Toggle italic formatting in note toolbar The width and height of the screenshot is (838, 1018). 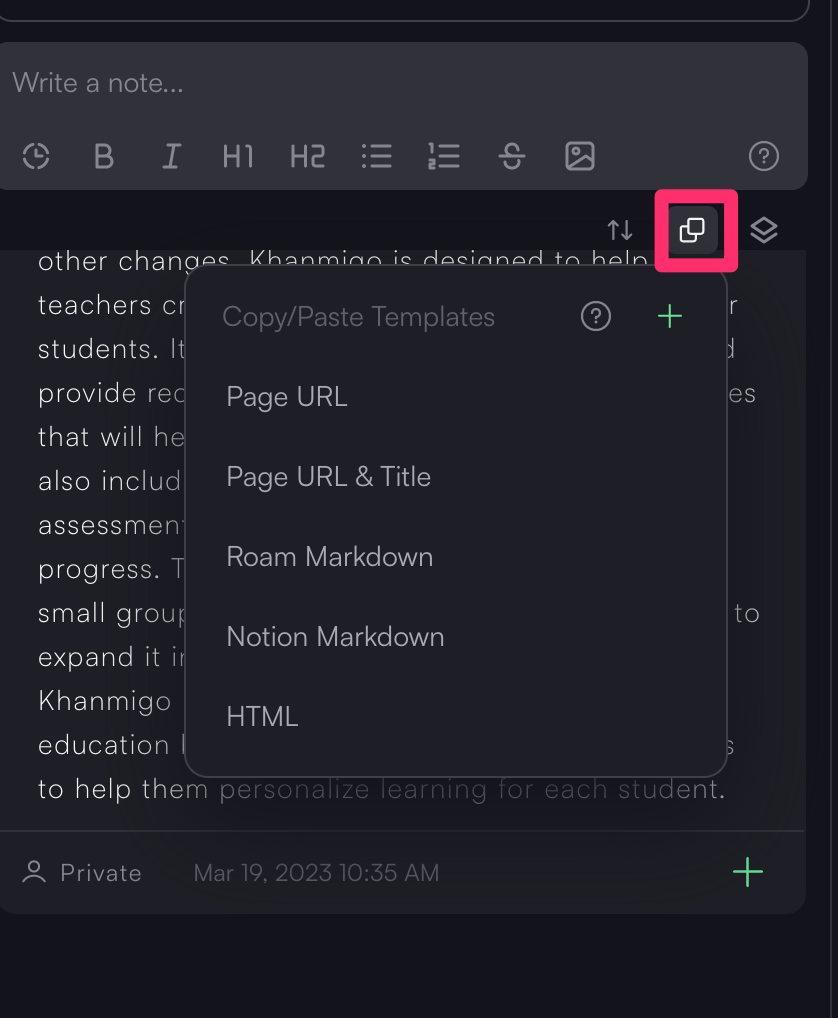coord(171,156)
